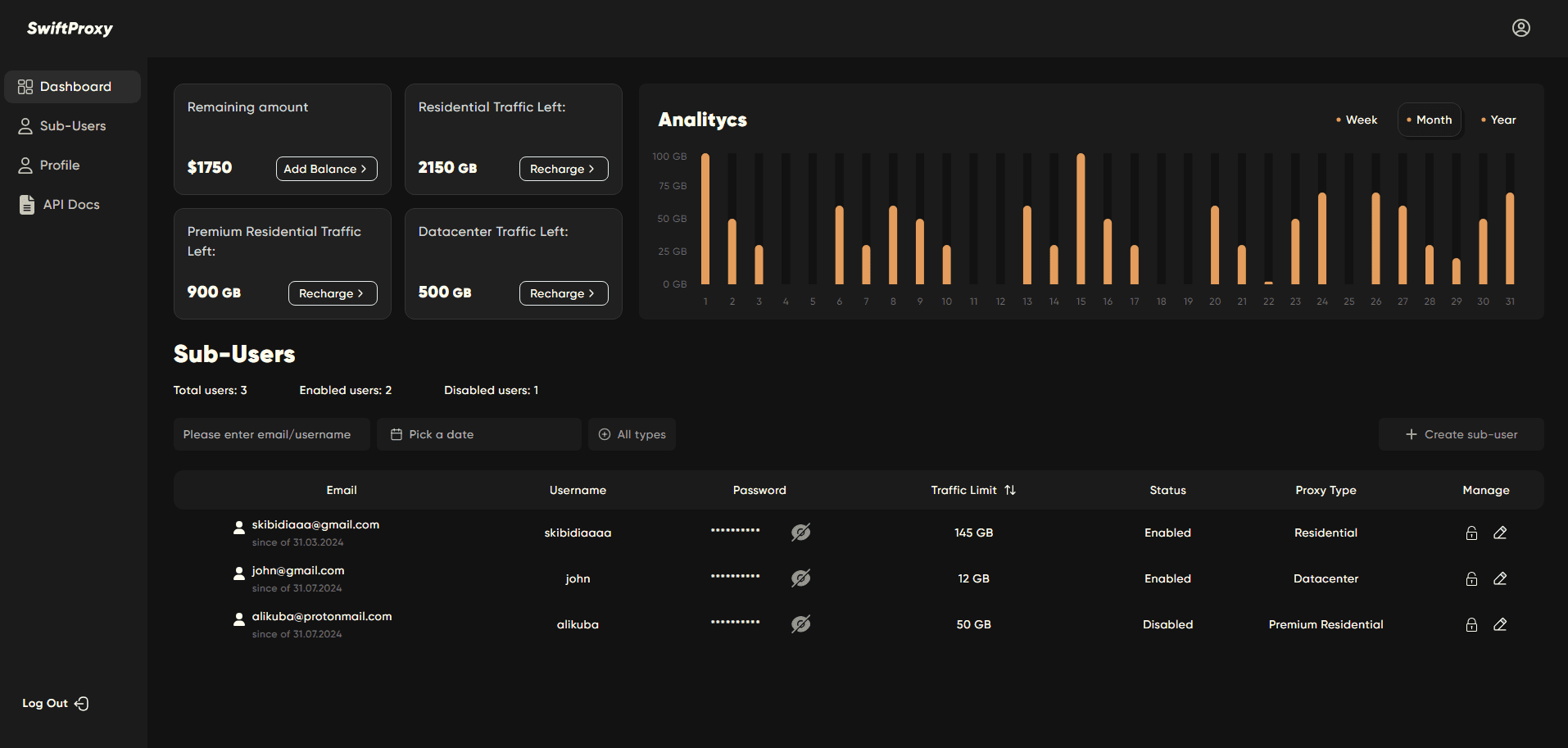Click username cell alikuba
Image resolution: width=1568 pixels, height=748 pixels.
pos(578,624)
